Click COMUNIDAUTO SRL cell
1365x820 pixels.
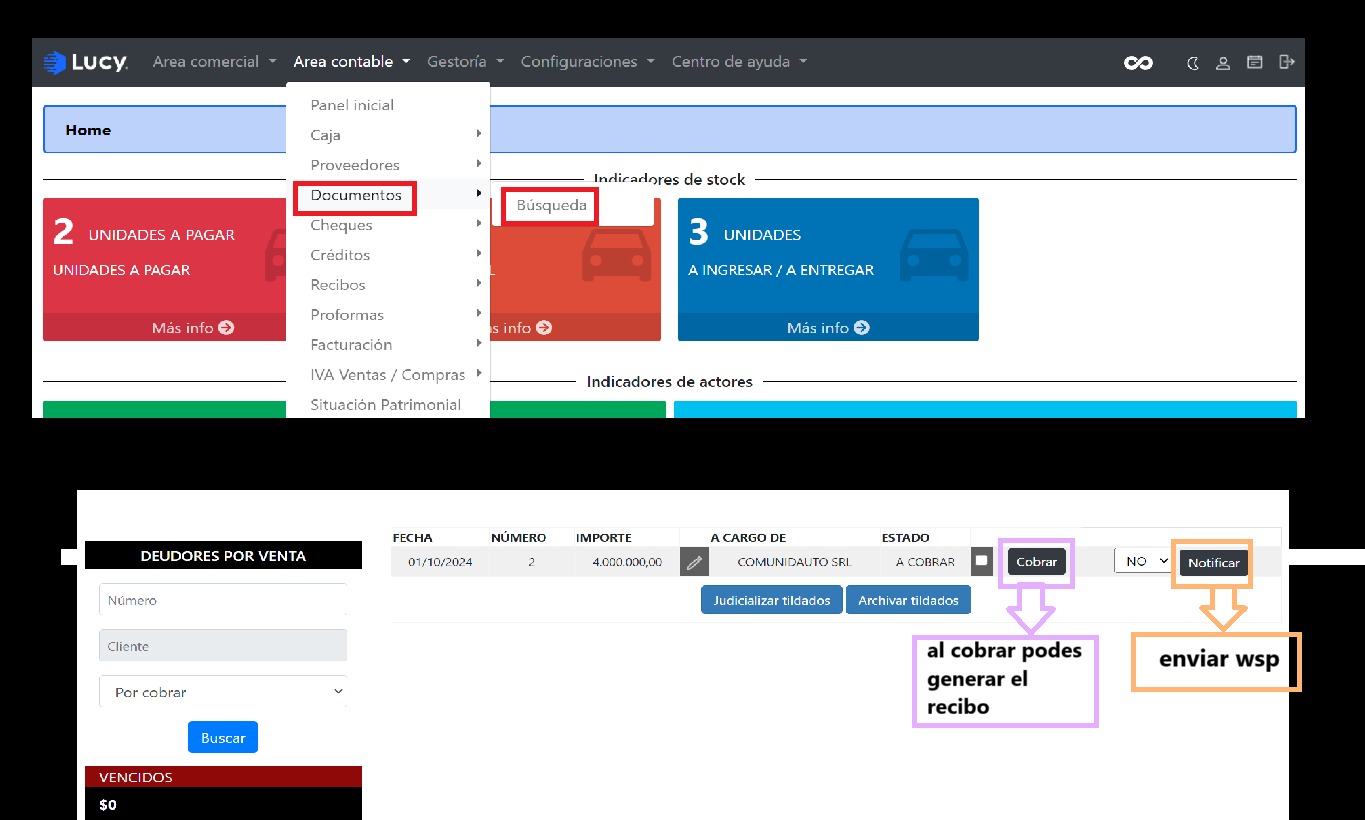tap(794, 562)
